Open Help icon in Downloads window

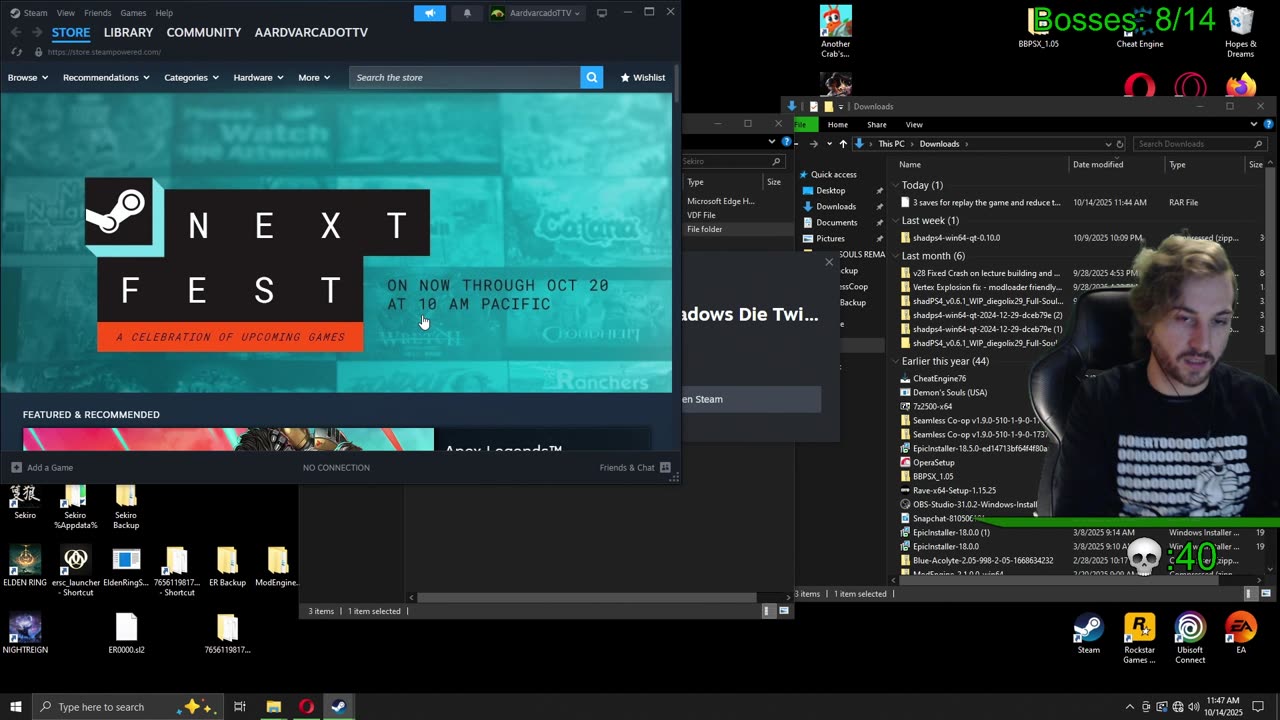[x=1268, y=125]
